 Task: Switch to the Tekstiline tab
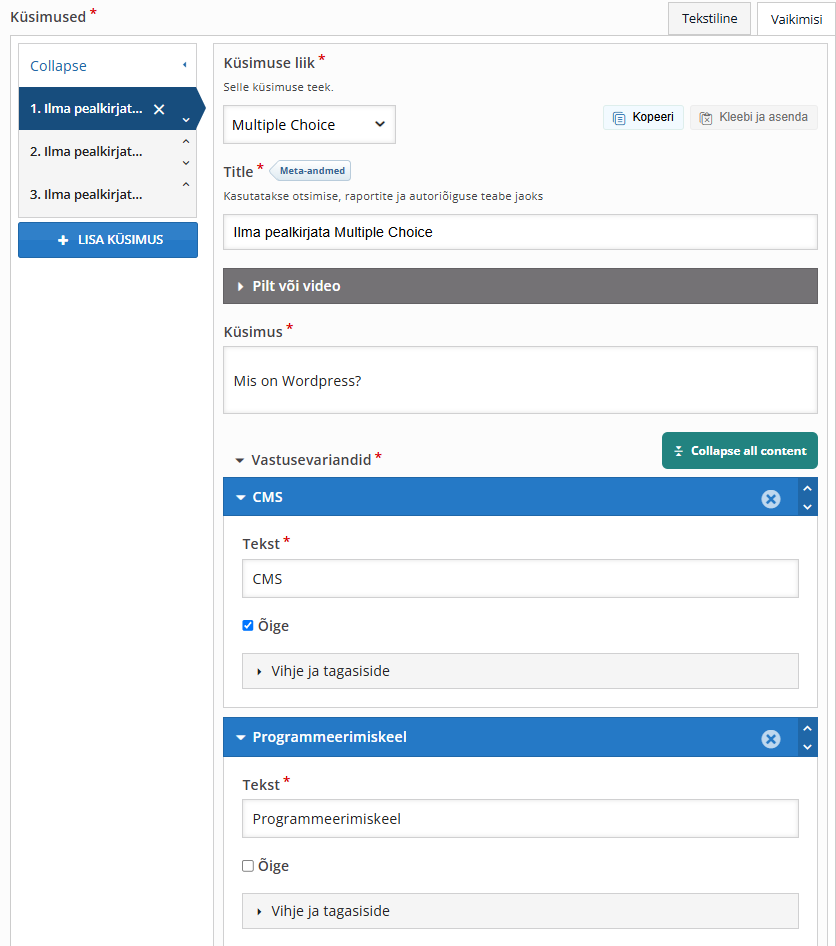coord(709,19)
